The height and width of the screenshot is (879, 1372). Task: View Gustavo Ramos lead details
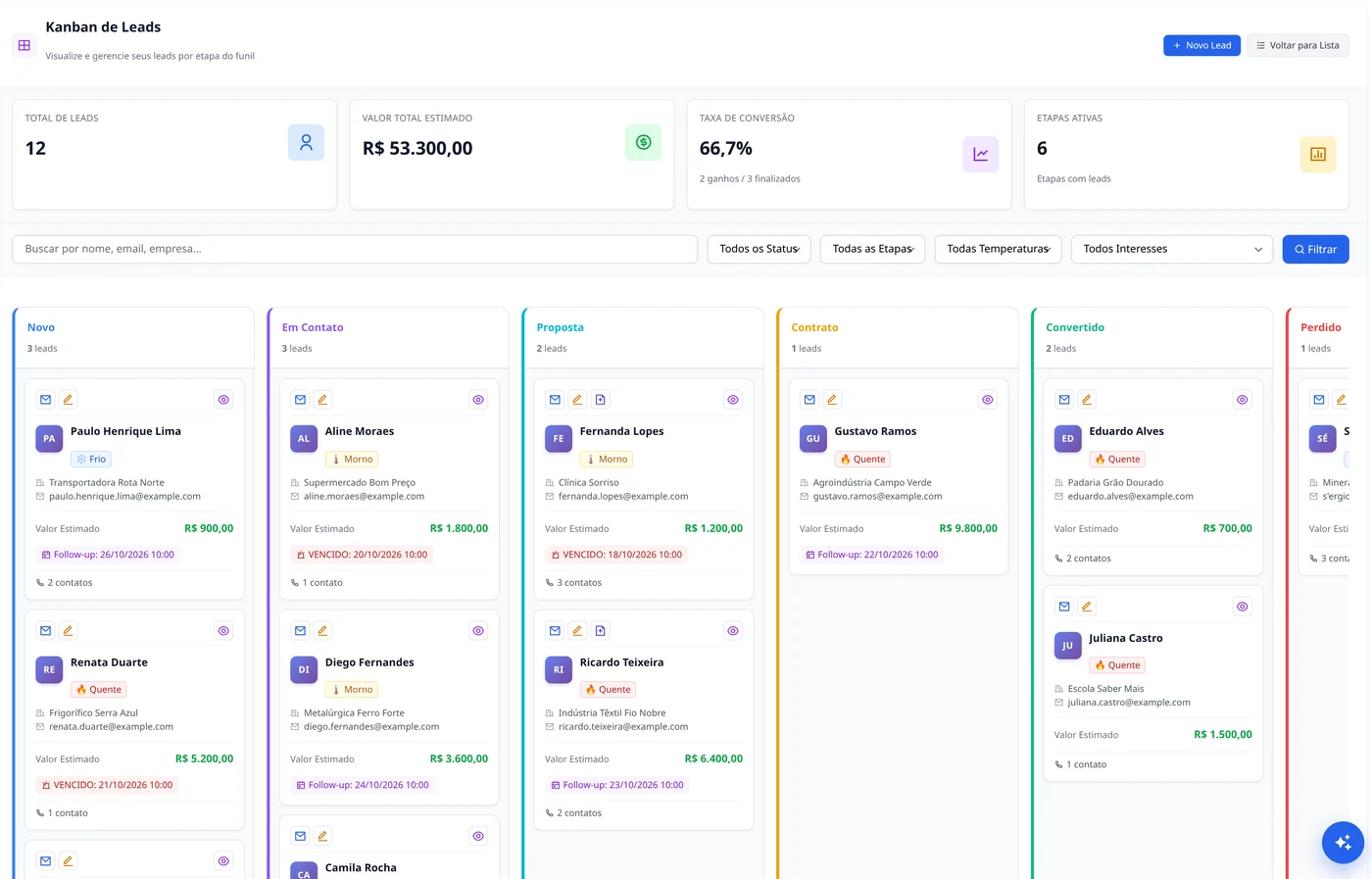click(988, 400)
